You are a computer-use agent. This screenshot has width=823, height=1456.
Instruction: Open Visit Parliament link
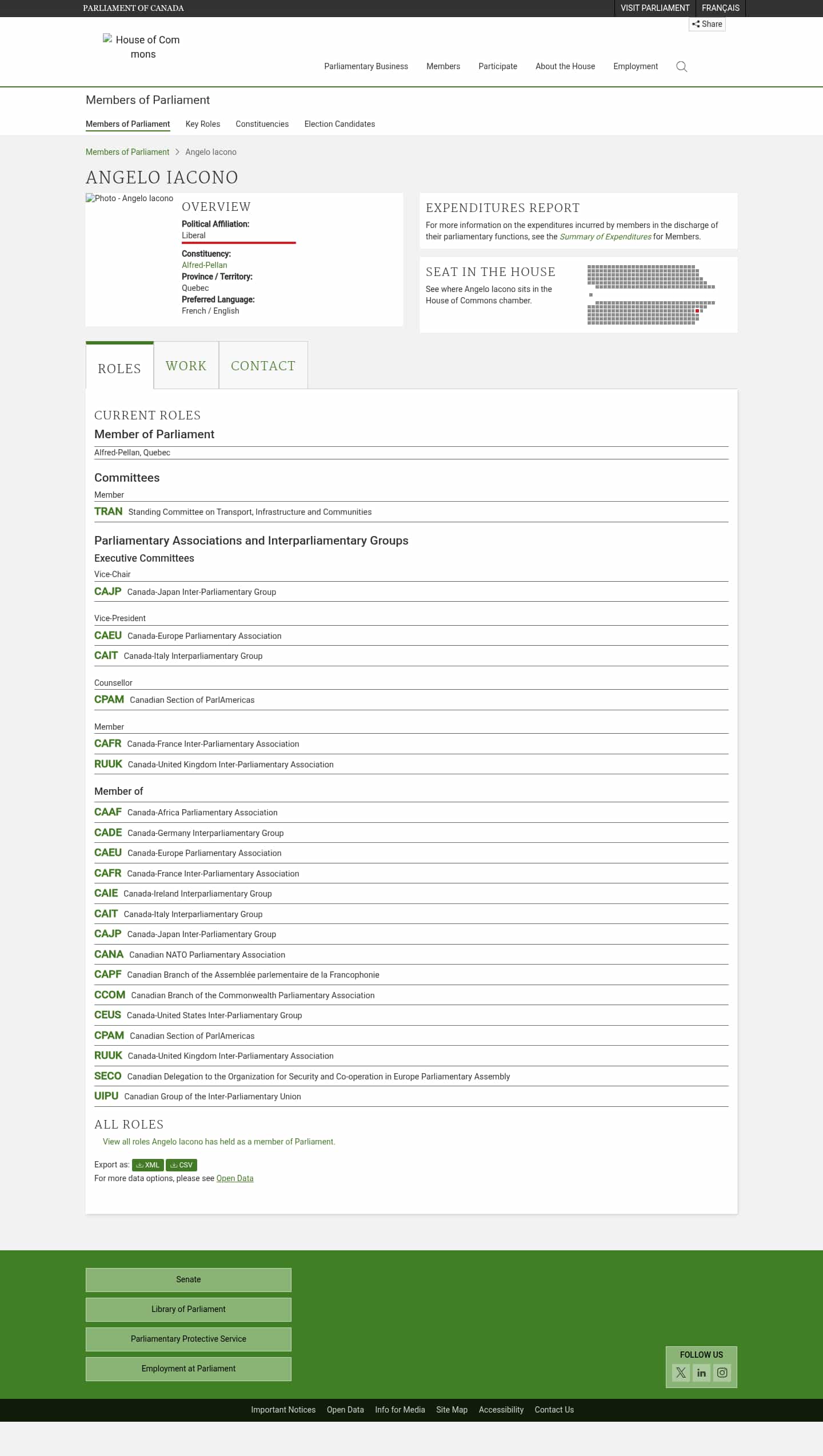click(x=655, y=8)
